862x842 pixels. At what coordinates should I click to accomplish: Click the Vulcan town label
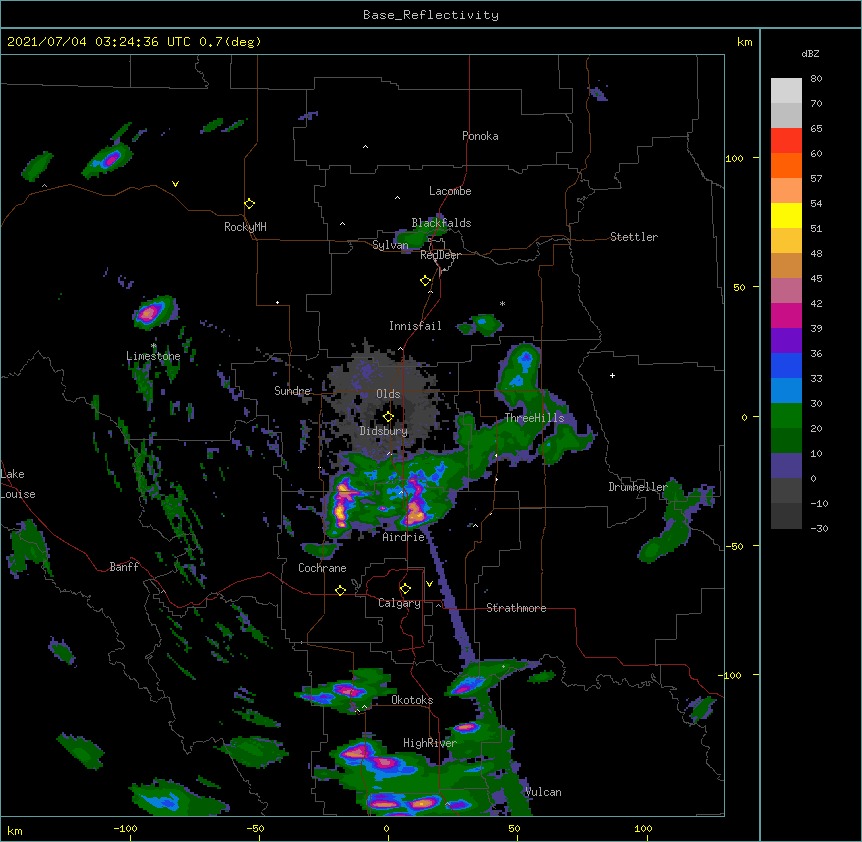[x=543, y=792]
